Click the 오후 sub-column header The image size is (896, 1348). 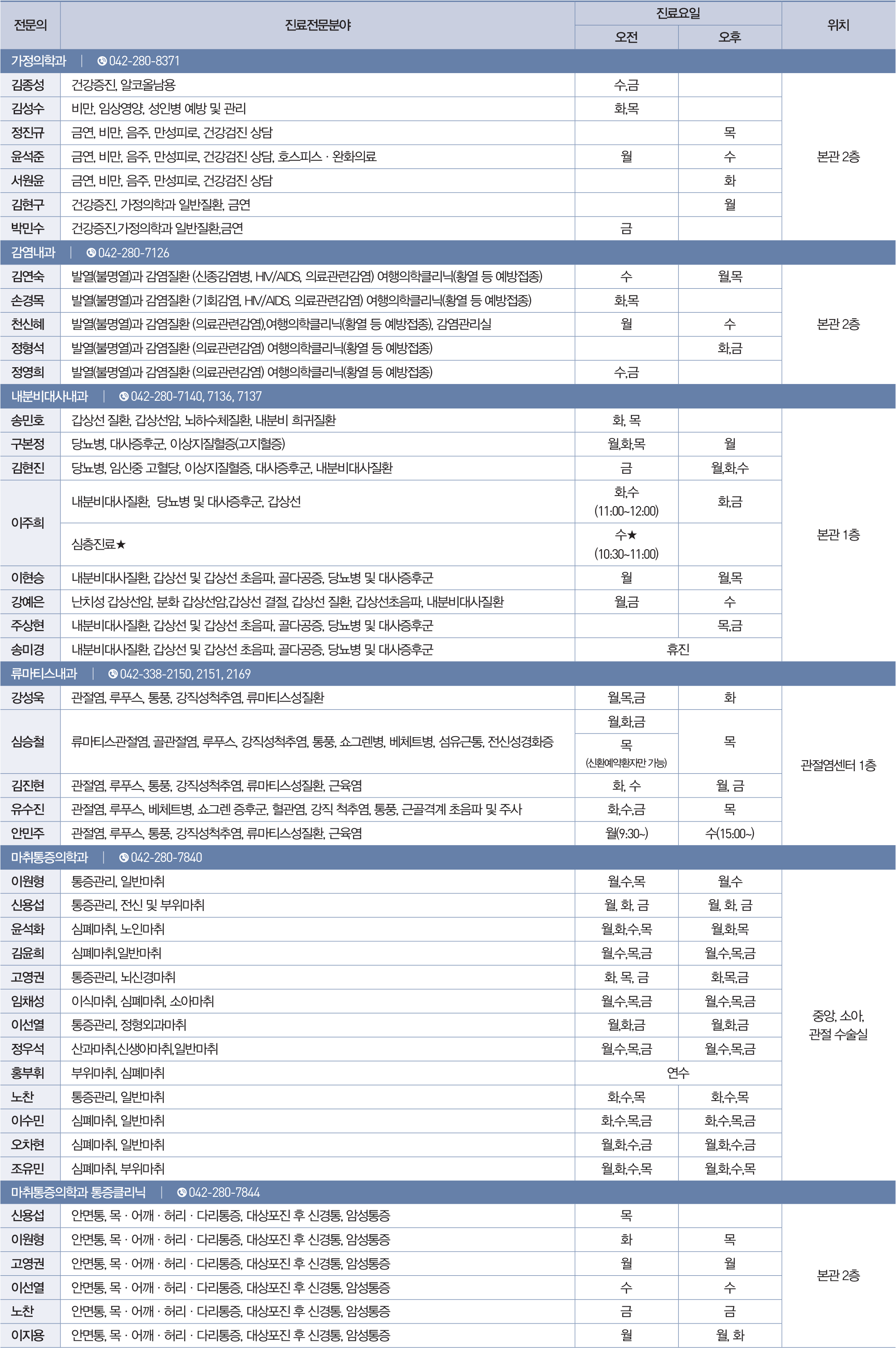(730, 38)
